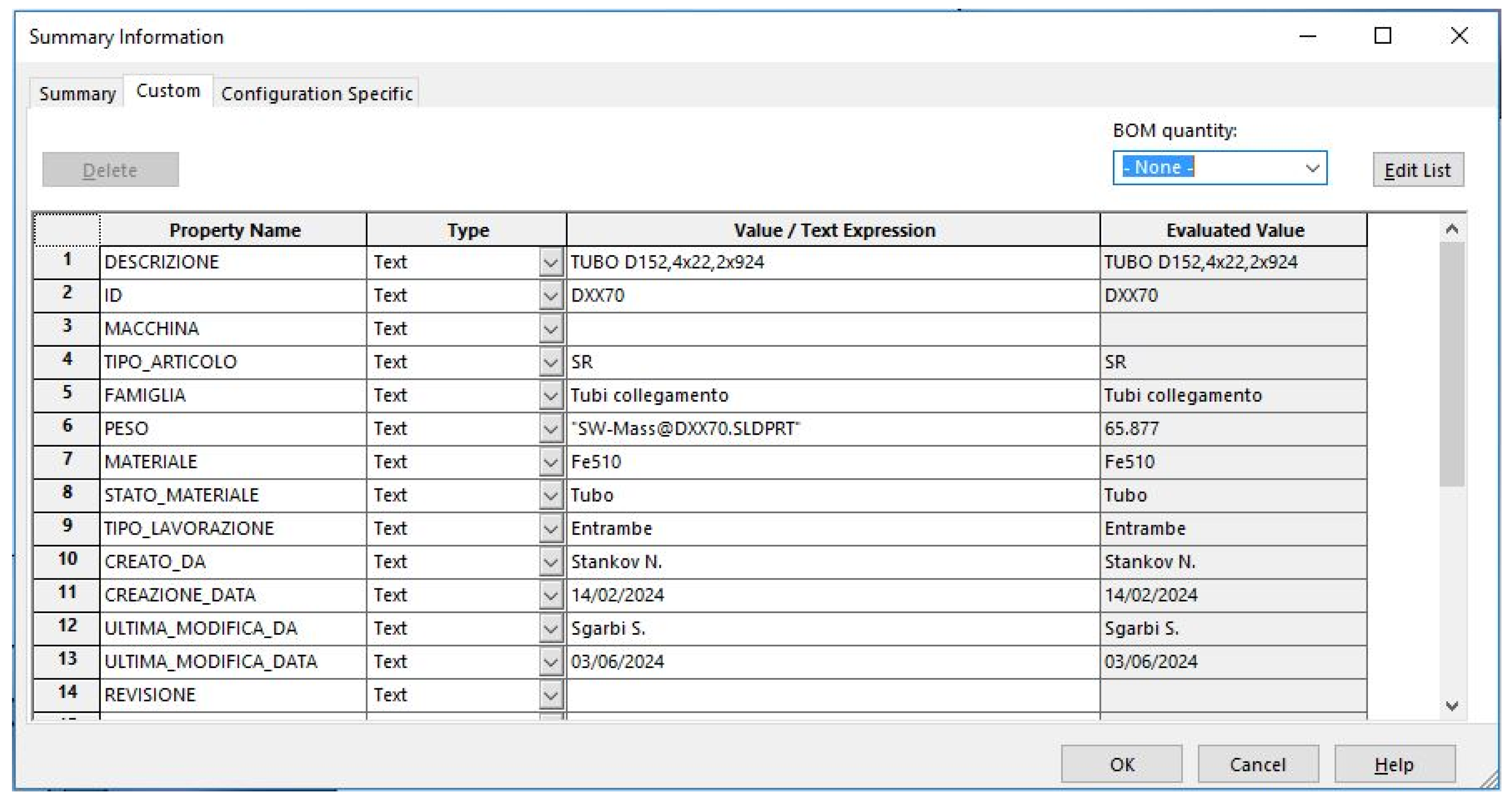1512x802 pixels.
Task: Open Type dropdown for DESCRIZIONE row
Action: [550, 262]
